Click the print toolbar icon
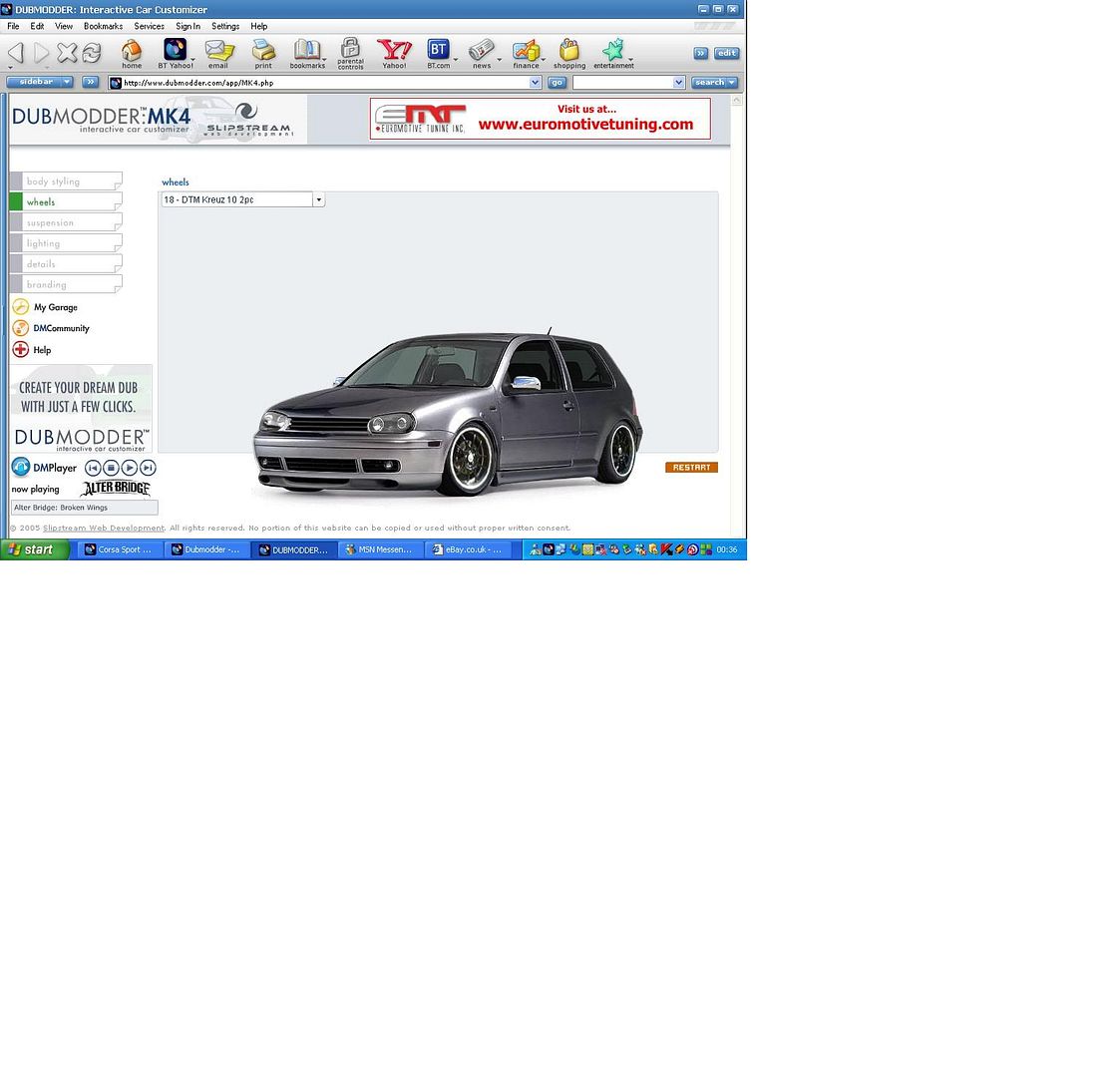Image resolution: width=1120 pixels, height=1077 pixels. pyautogui.click(x=263, y=51)
